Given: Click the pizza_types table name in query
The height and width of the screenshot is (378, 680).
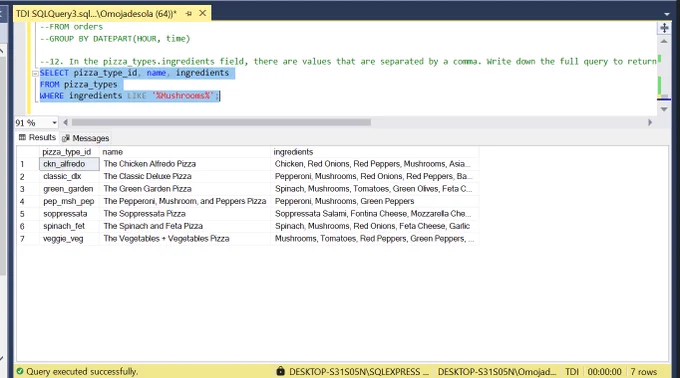Looking at the screenshot, I should click(91, 85).
